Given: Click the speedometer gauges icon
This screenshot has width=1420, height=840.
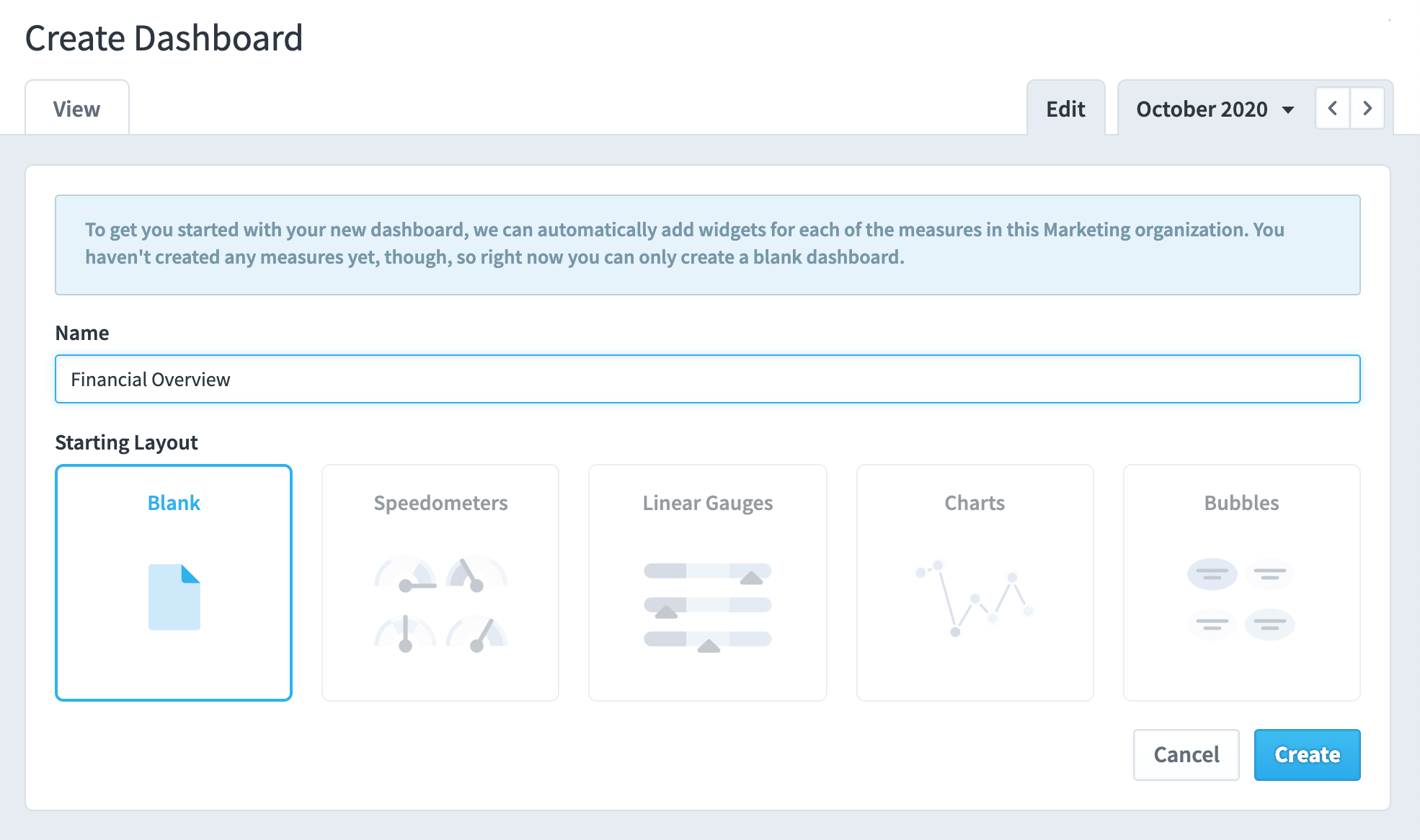Looking at the screenshot, I should 440,604.
